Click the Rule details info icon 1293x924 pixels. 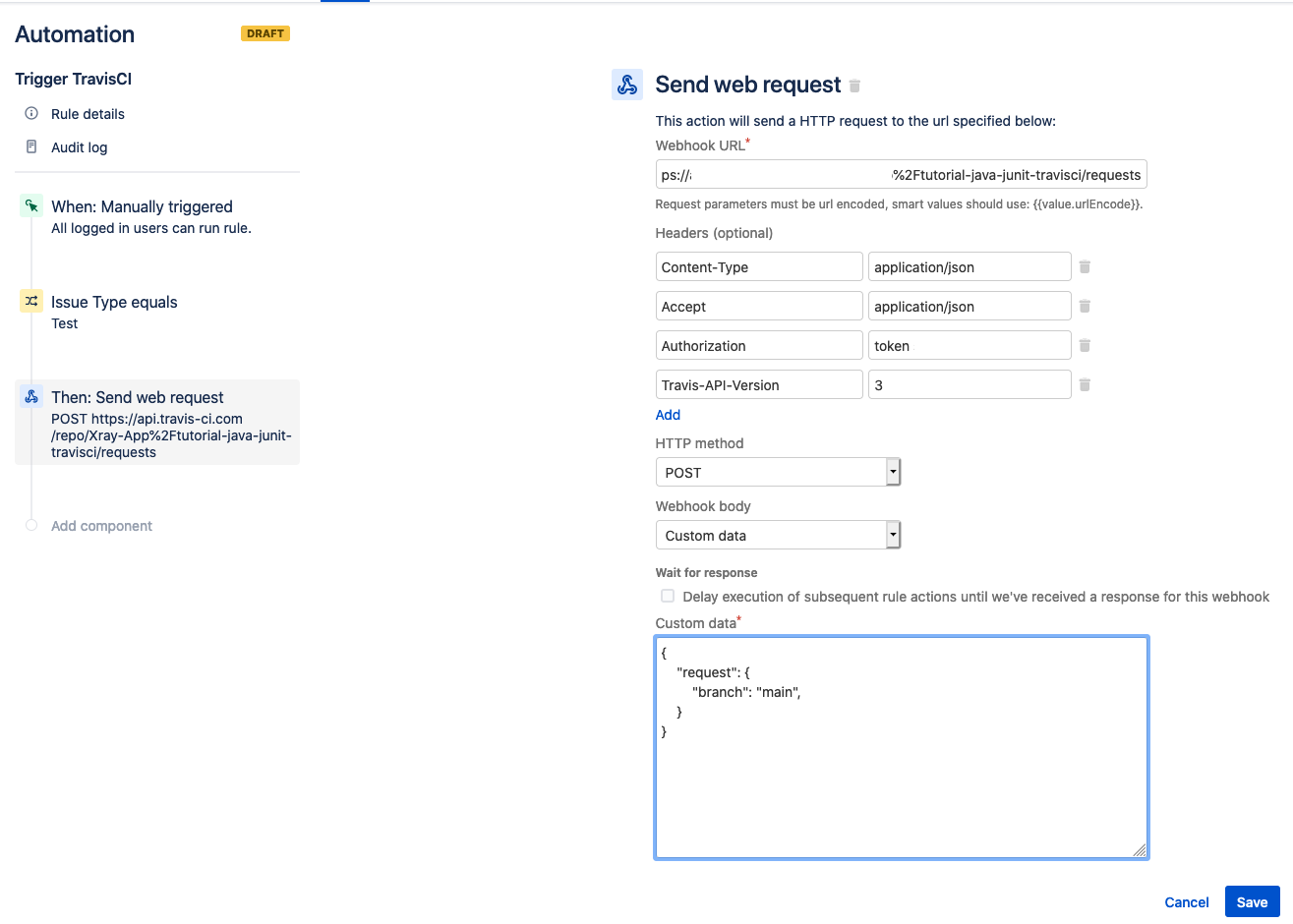coord(31,113)
